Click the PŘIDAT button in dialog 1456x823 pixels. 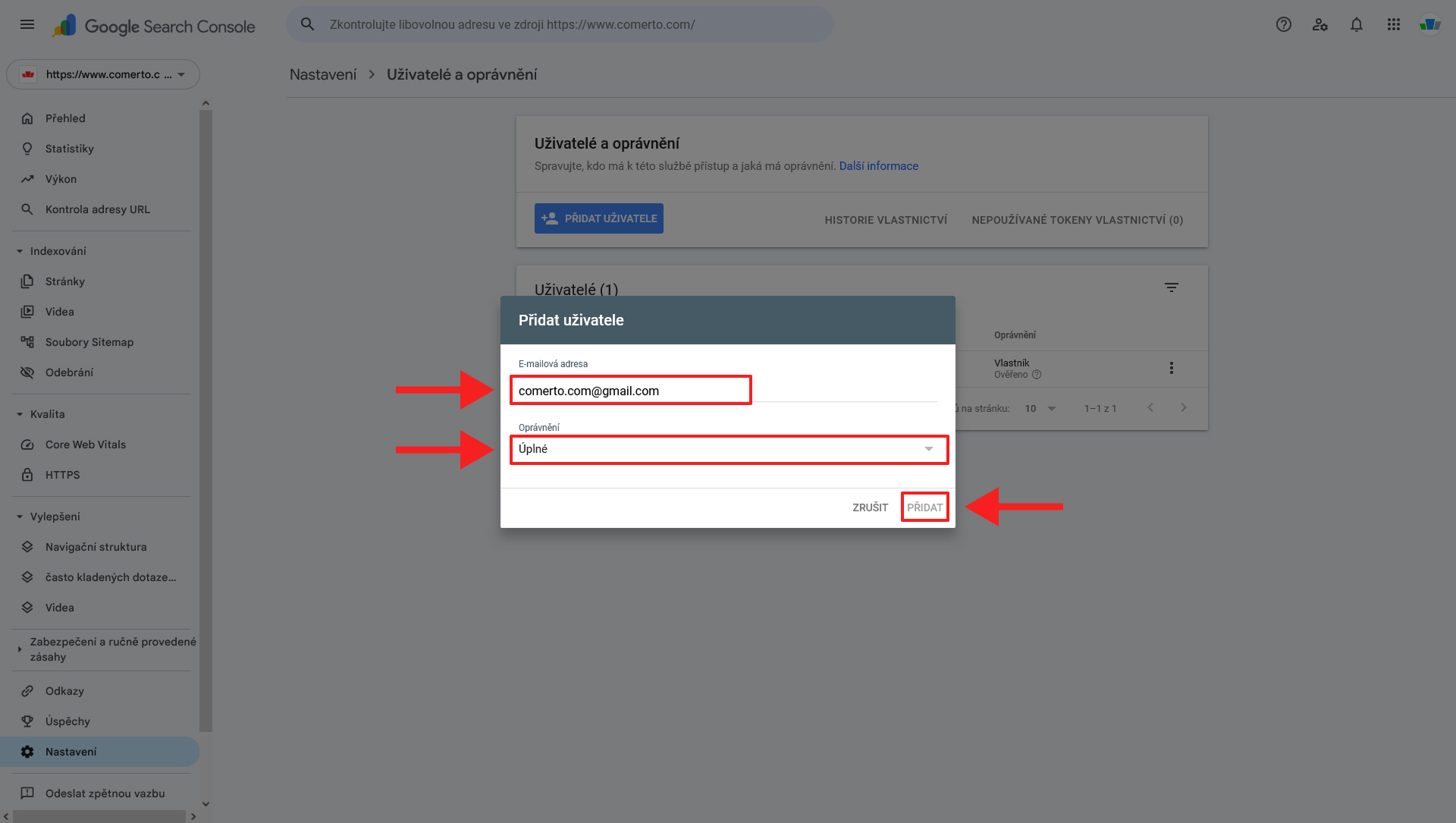[924, 507]
